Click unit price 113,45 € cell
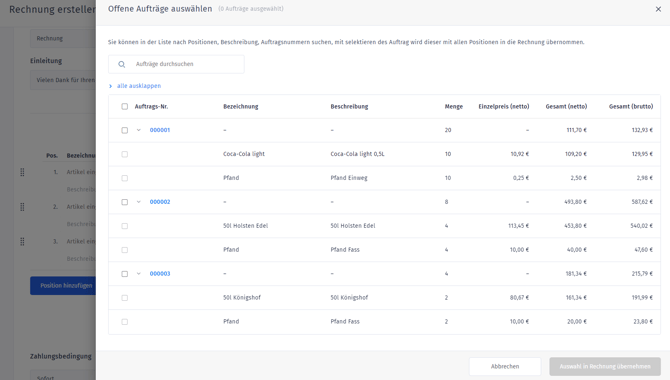This screenshot has height=380, width=670. click(518, 226)
